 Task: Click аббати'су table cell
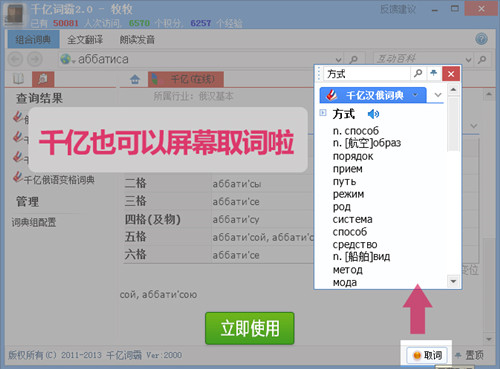pos(236,220)
